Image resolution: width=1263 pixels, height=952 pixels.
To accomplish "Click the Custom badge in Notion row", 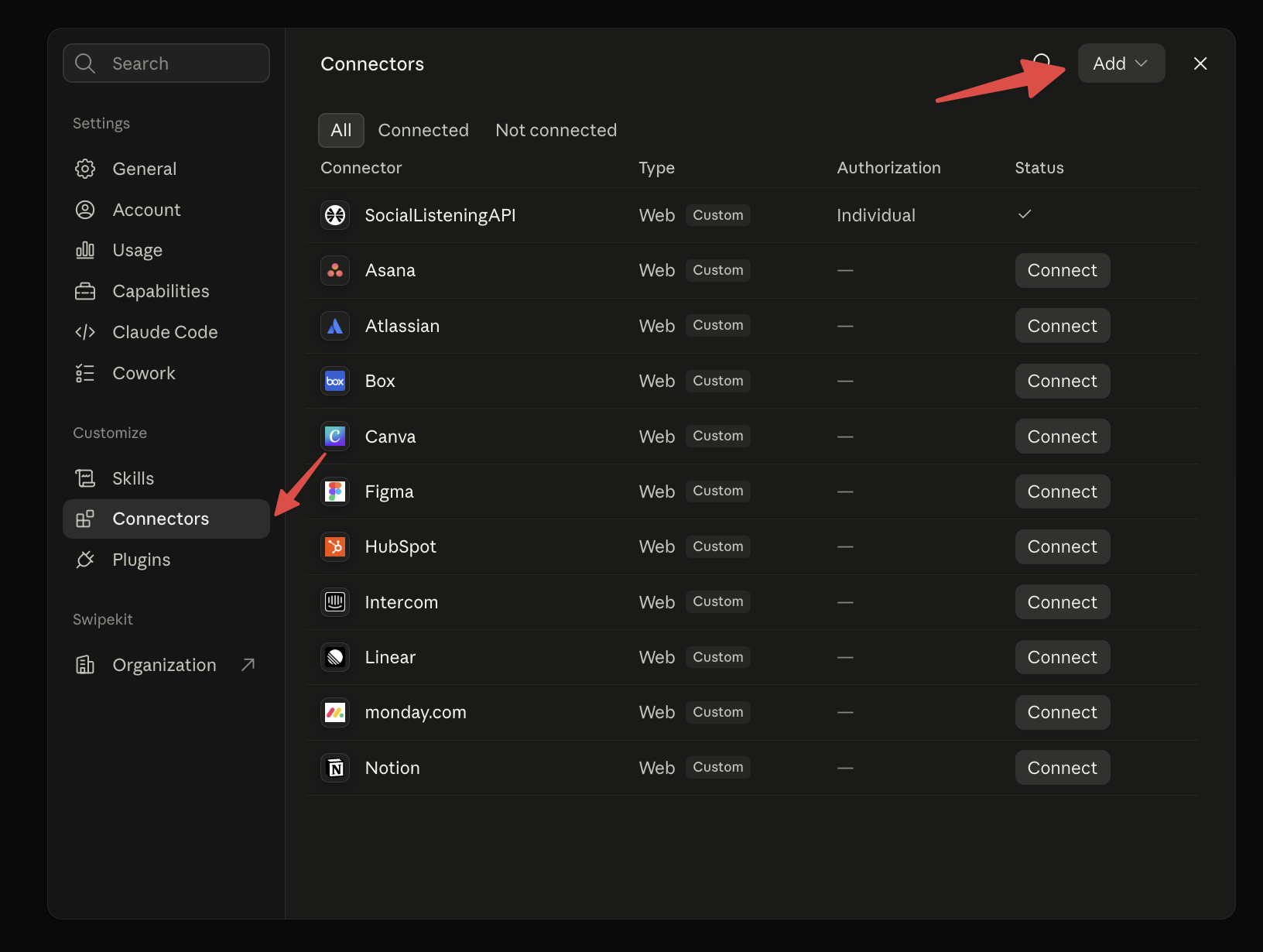I will pyautogui.click(x=718, y=767).
